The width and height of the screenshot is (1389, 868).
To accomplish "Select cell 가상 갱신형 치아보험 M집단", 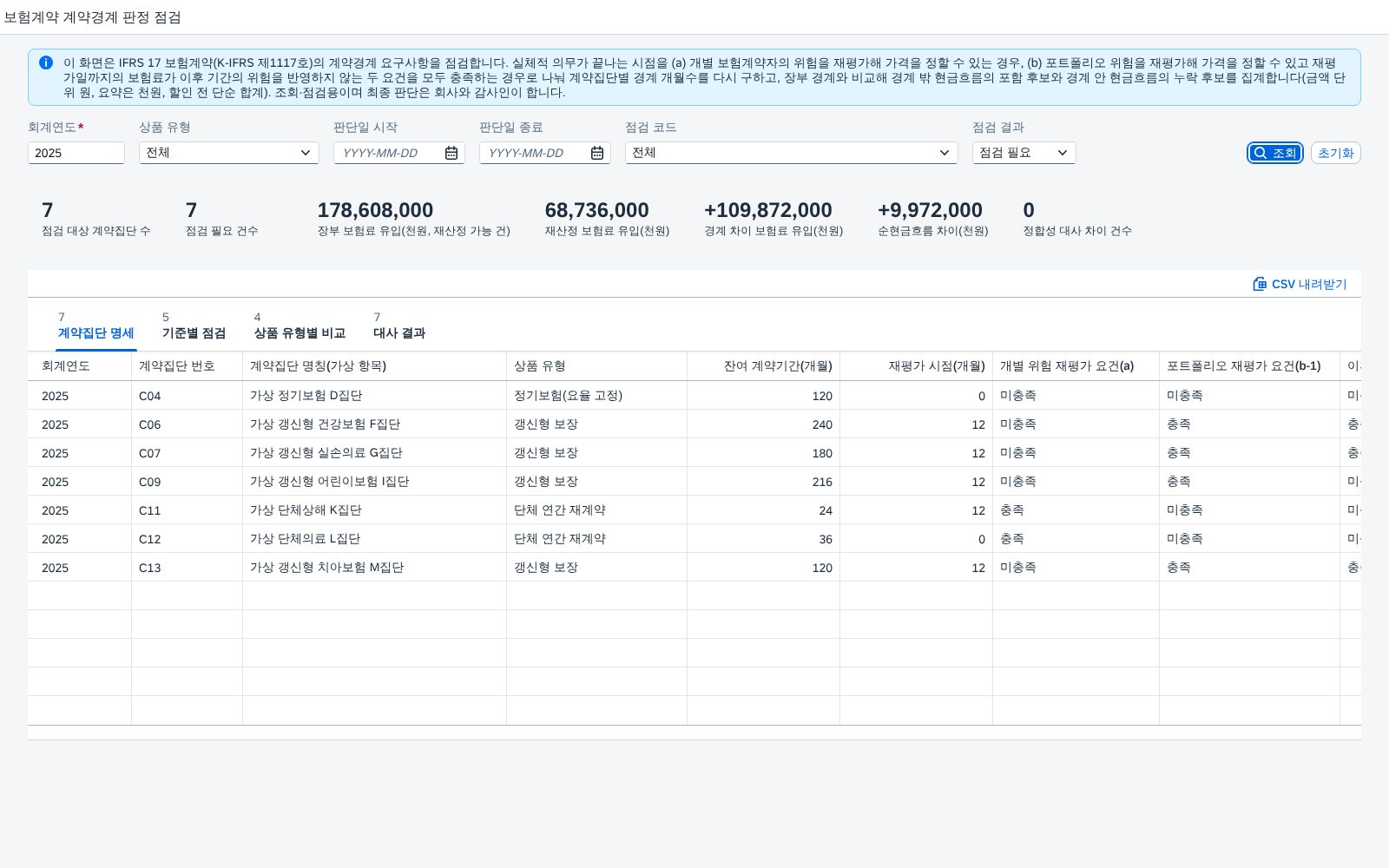I will (x=374, y=568).
